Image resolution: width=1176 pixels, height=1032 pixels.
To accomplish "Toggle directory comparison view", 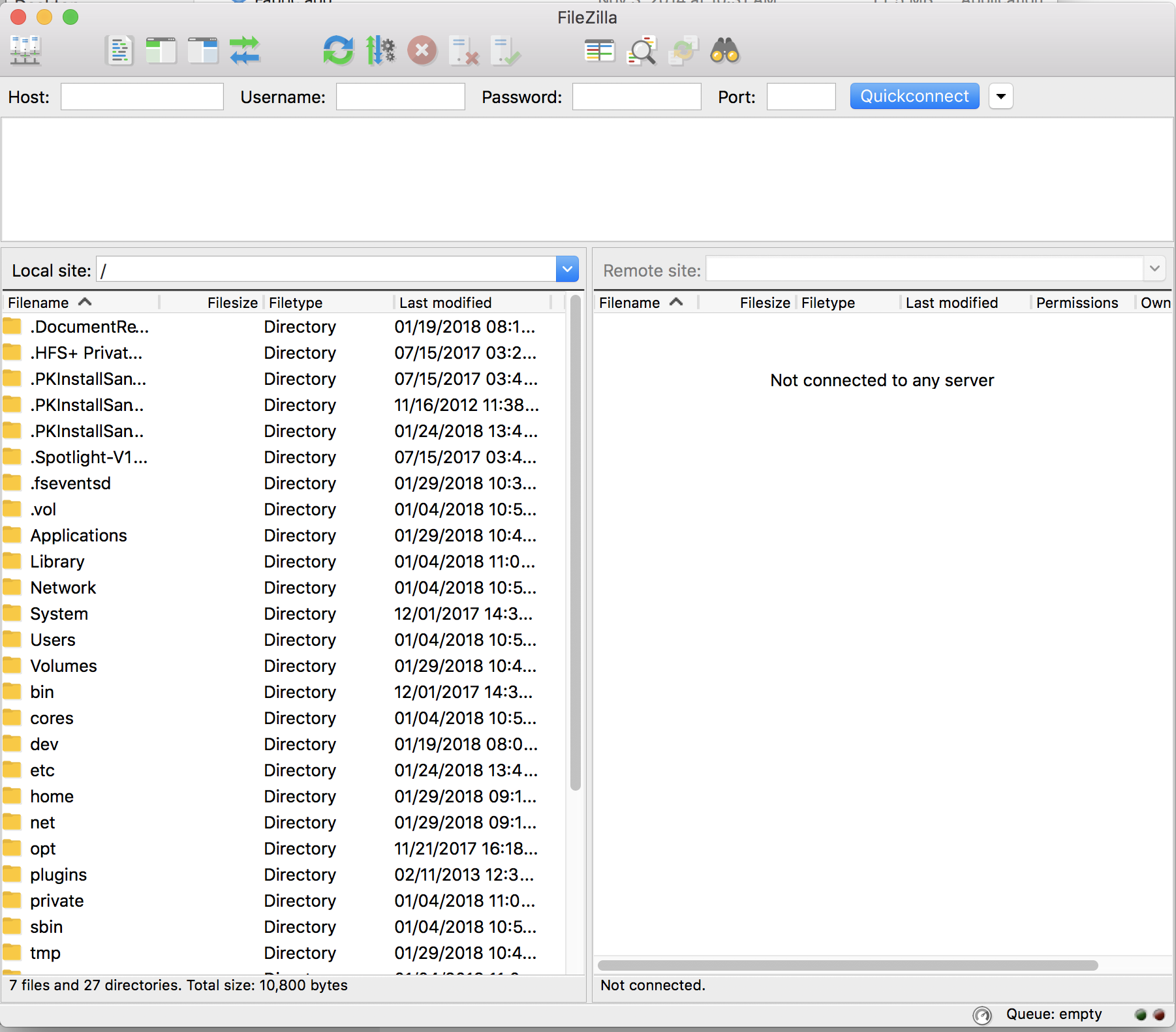I will click(x=642, y=50).
